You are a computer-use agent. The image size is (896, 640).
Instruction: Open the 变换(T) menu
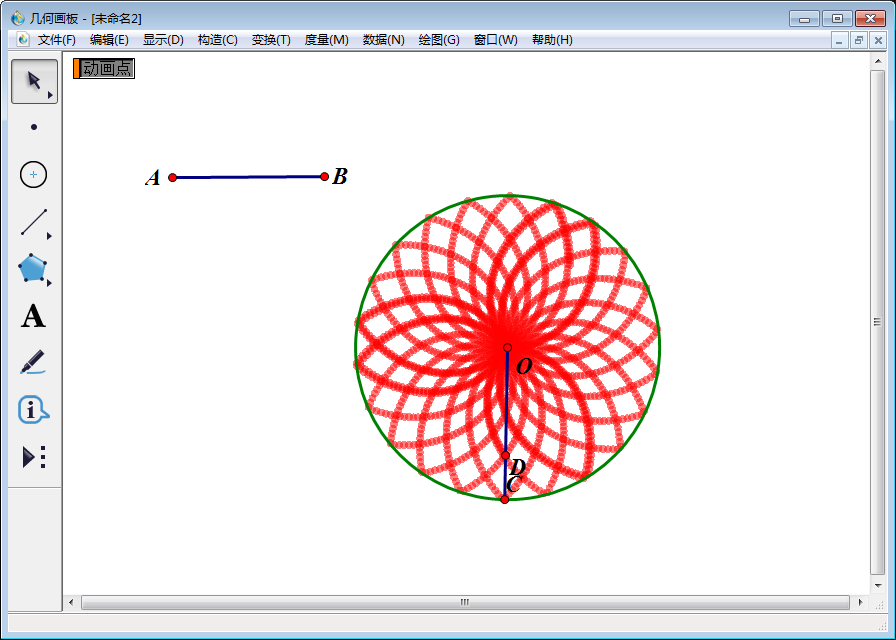coord(271,40)
